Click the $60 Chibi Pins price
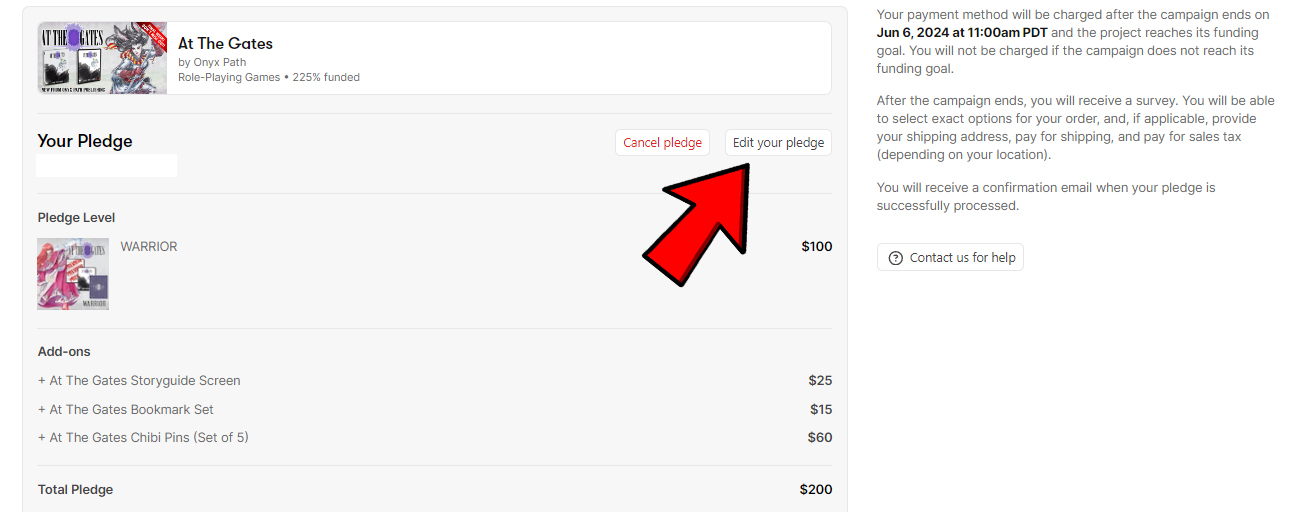The height and width of the screenshot is (512, 1296). pos(819,438)
